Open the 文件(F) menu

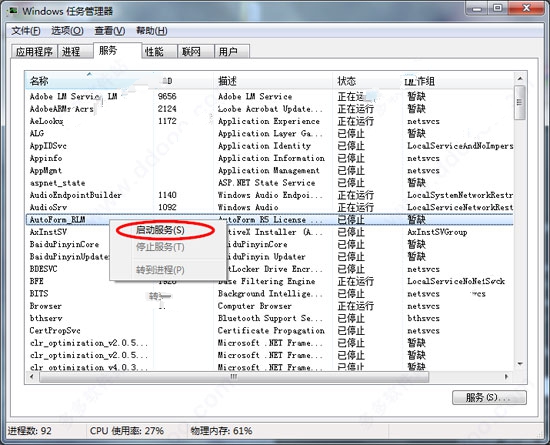pyautogui.click(x=26, y=31)
